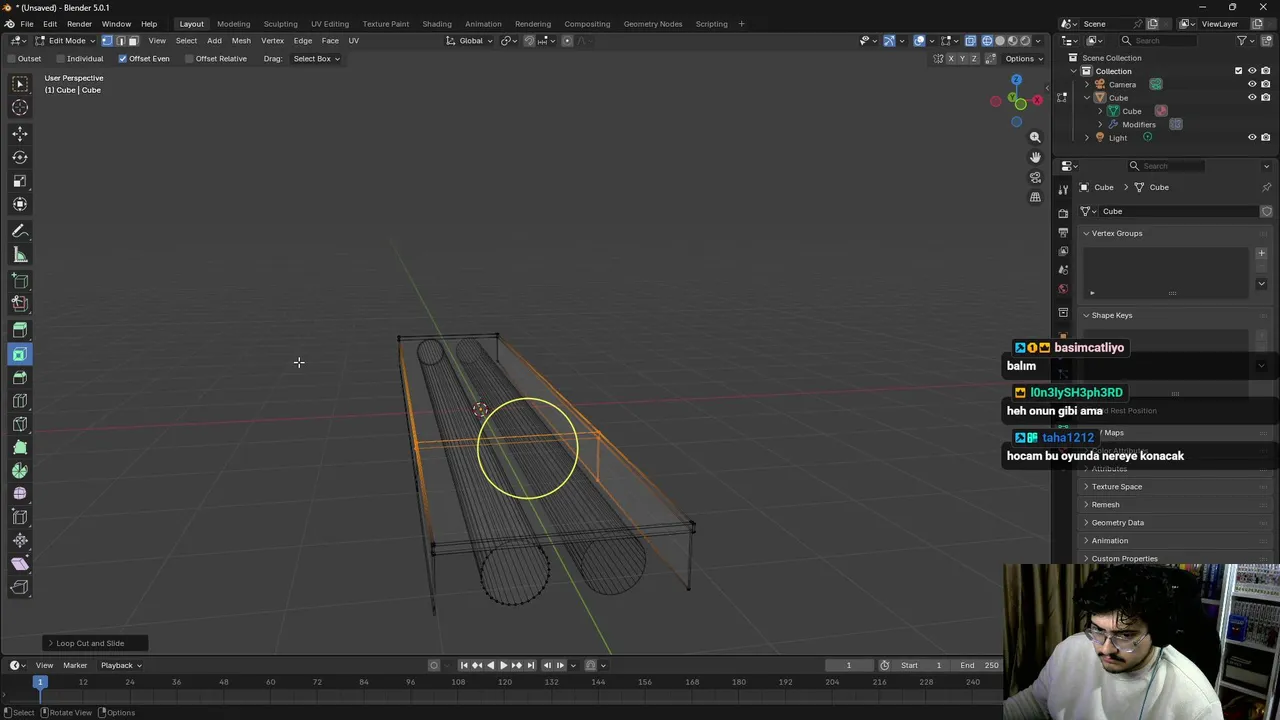Click the active Inset Faces tool
Viewport: 1280px width, 720px height.
click(x=20, y=354)
